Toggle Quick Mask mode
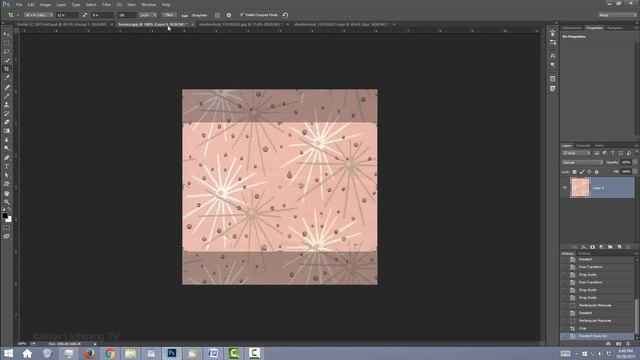This screenshot has width=640, height=360. tap(7, 228)
